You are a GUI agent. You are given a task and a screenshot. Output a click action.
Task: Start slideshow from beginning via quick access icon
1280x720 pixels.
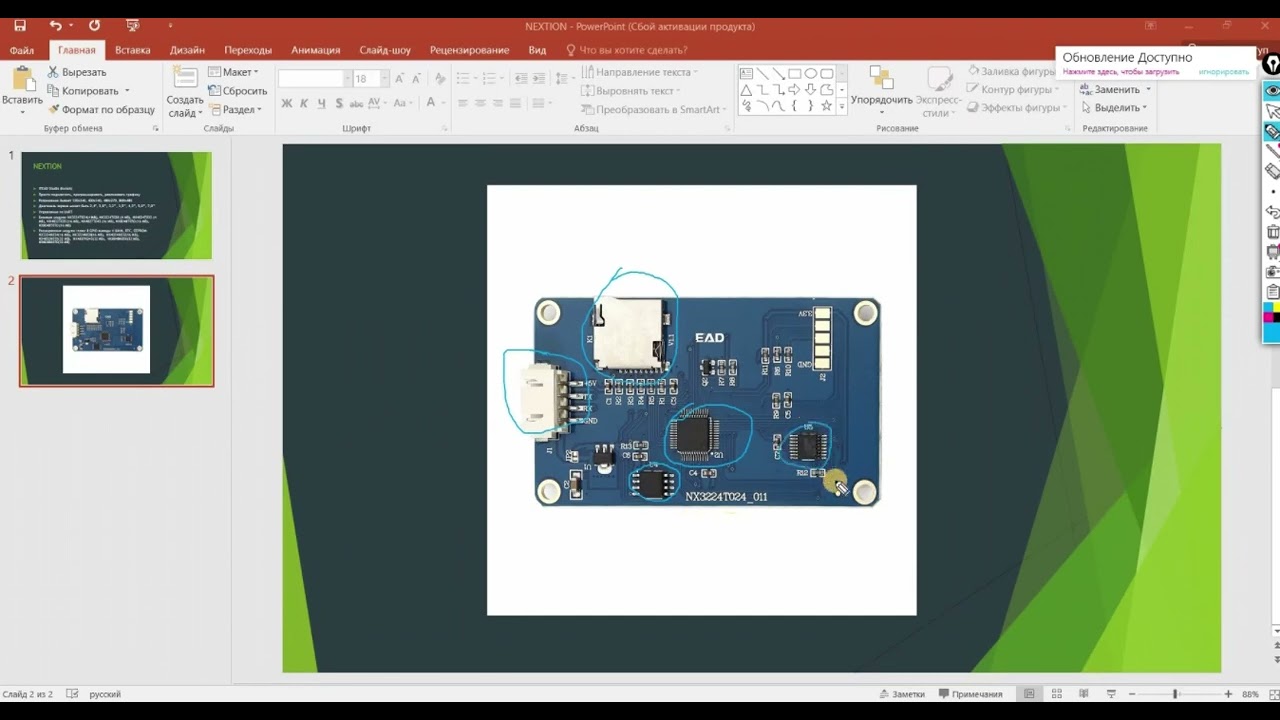click(x=132, y=26)
